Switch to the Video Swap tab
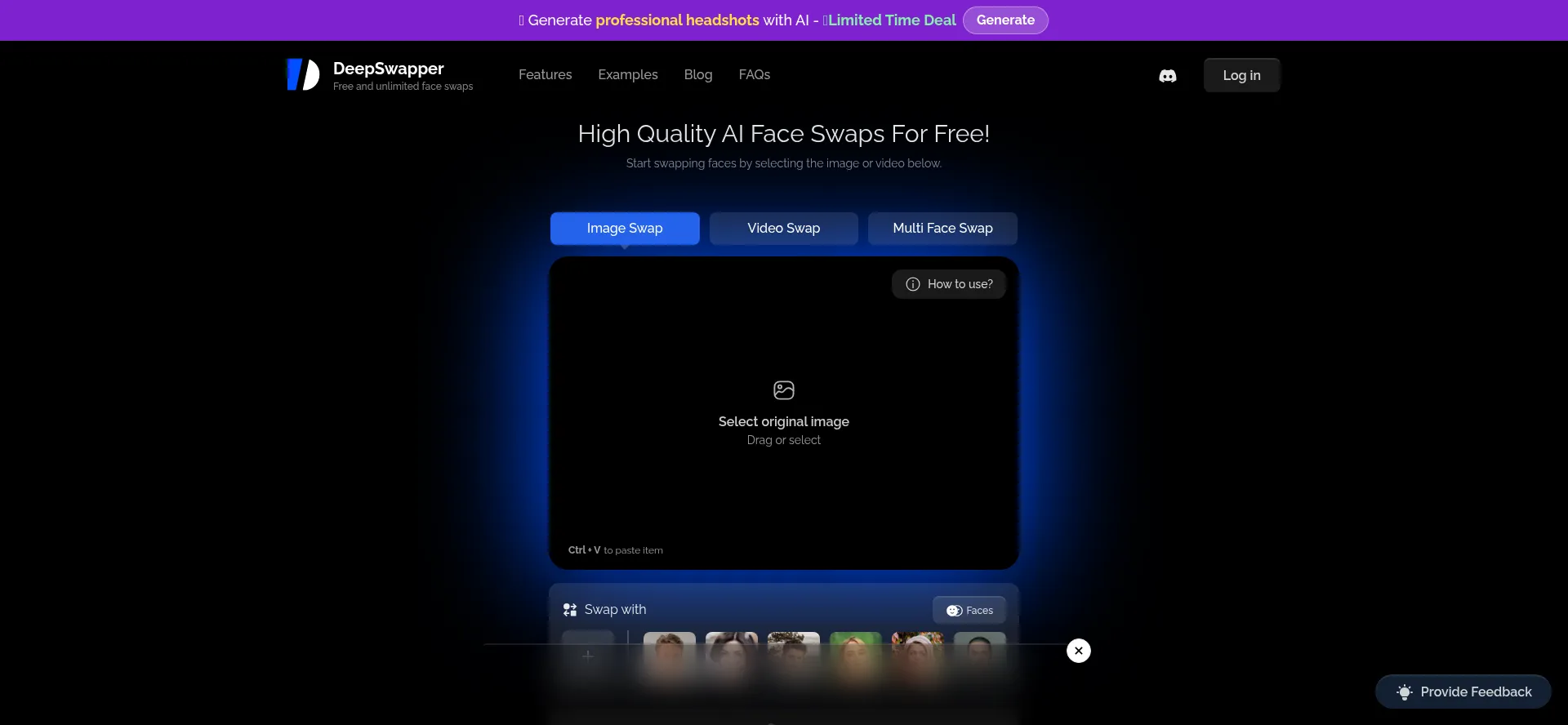The image size is (1568, 725). pyautogui.click(x=784, y=229)
